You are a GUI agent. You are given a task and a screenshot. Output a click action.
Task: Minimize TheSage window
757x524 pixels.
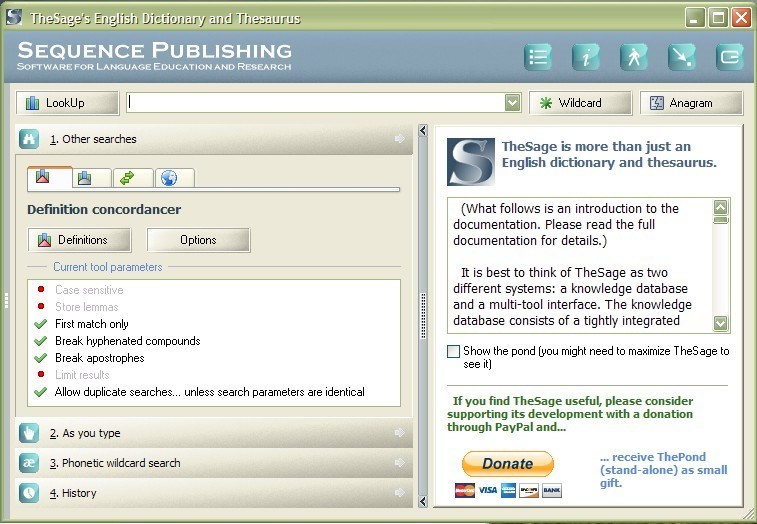[x=695, y=18]
